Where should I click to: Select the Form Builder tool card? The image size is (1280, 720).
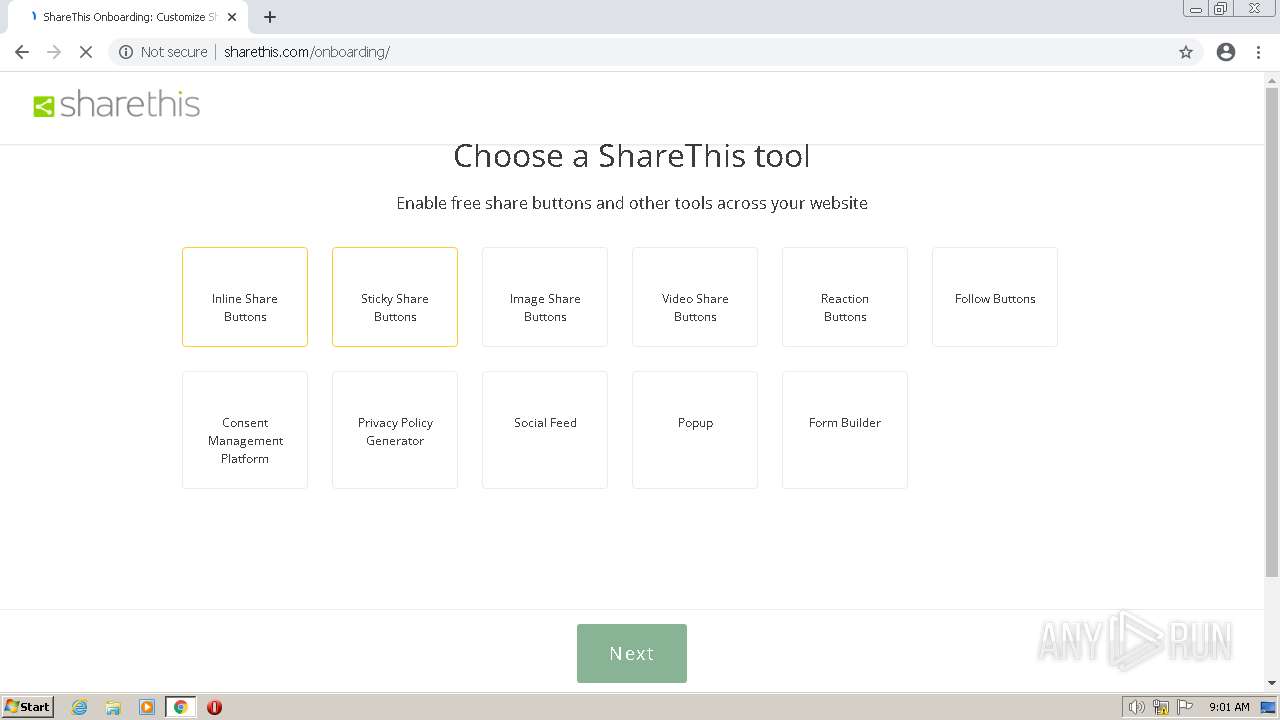pyautogui.click(x=845, y=430)
